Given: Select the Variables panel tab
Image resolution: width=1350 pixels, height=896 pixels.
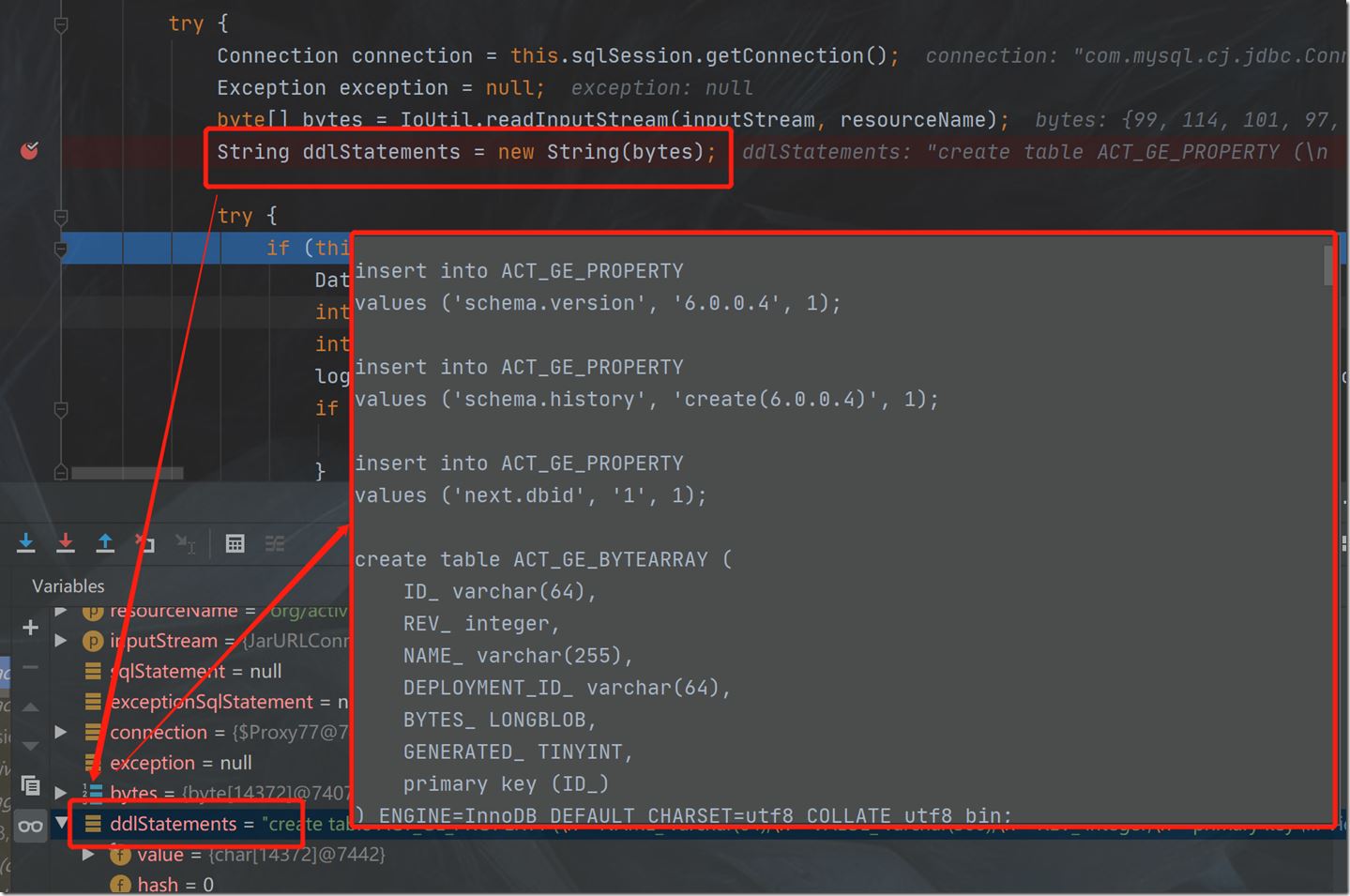Looking at the screenshot, I should tap(68, 586).
